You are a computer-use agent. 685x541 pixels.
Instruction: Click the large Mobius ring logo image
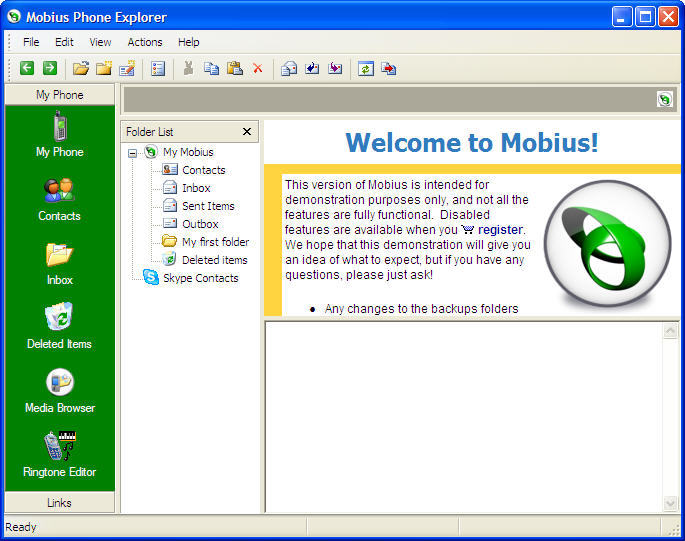point(607,243)
